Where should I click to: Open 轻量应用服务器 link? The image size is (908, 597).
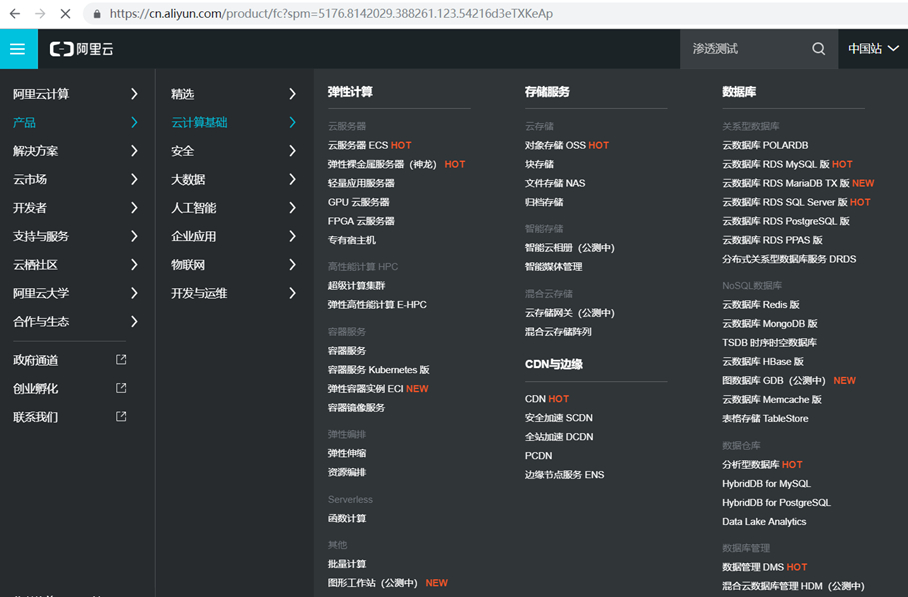click(x=361, y=183)
